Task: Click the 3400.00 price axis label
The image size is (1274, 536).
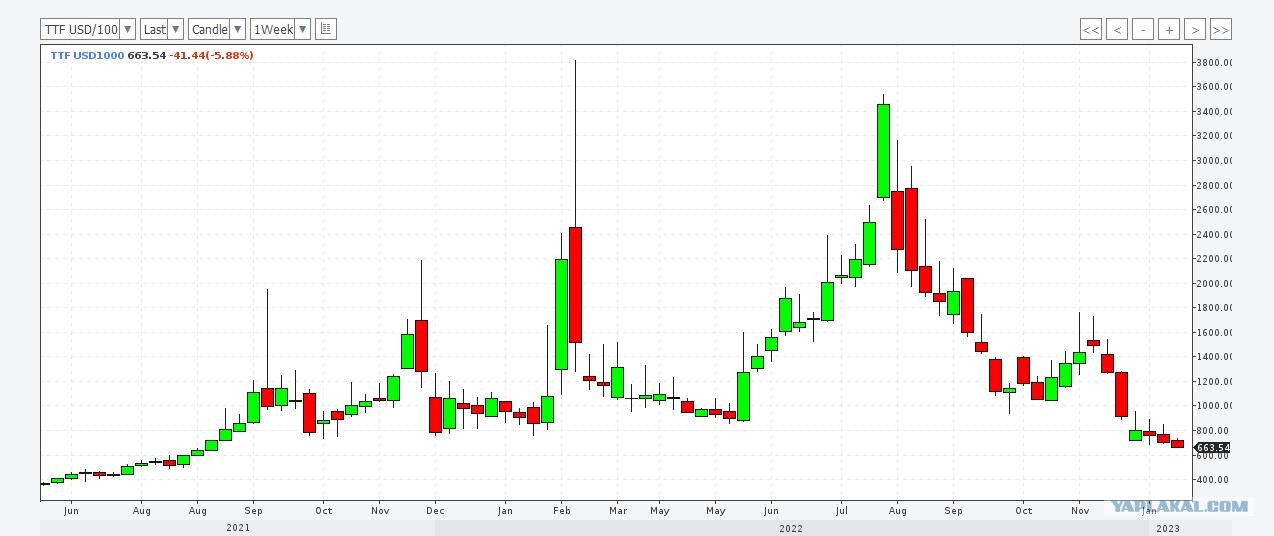Action: 1213,111
